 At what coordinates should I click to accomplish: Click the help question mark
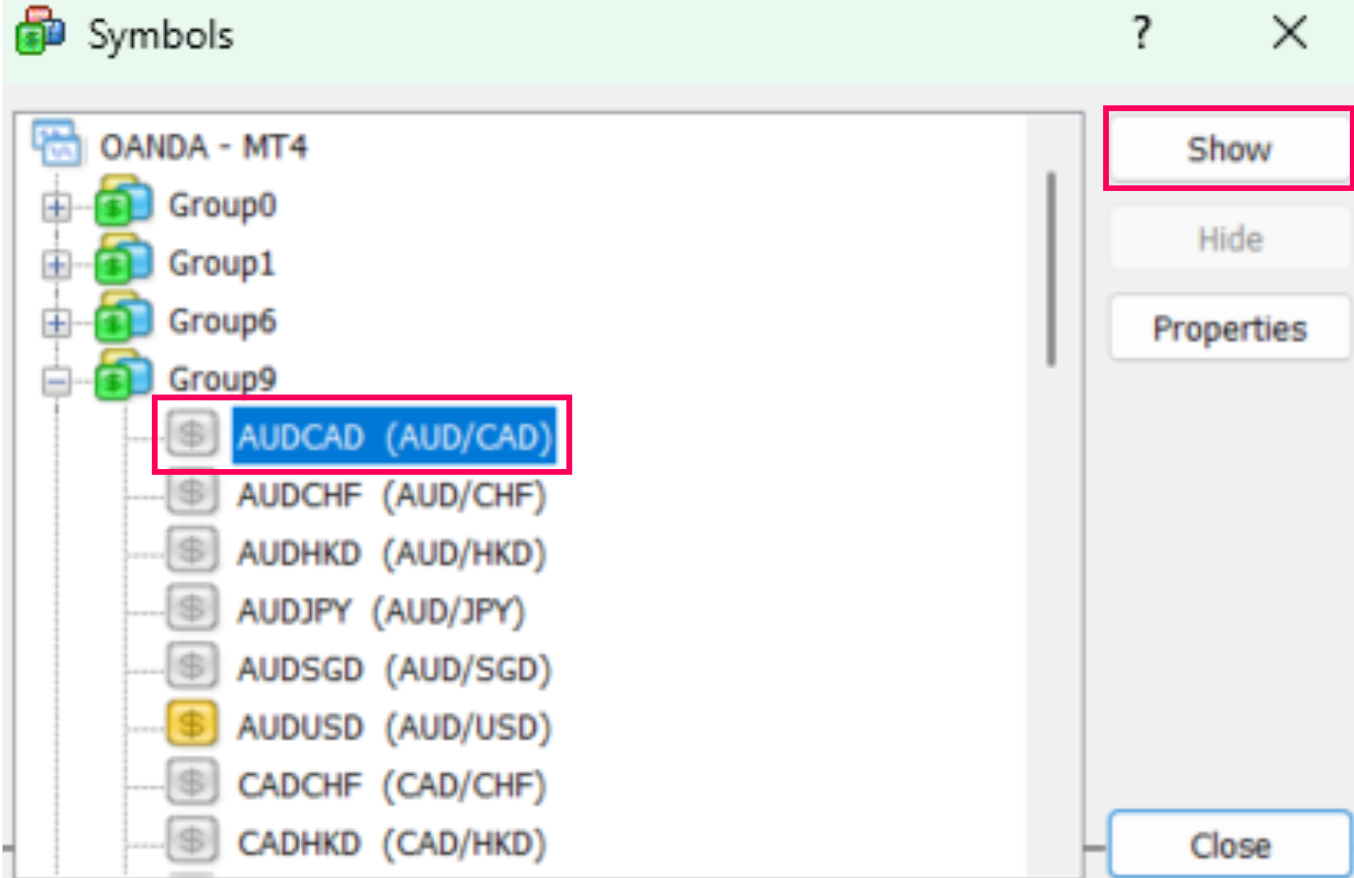(x=1140, y=33)
